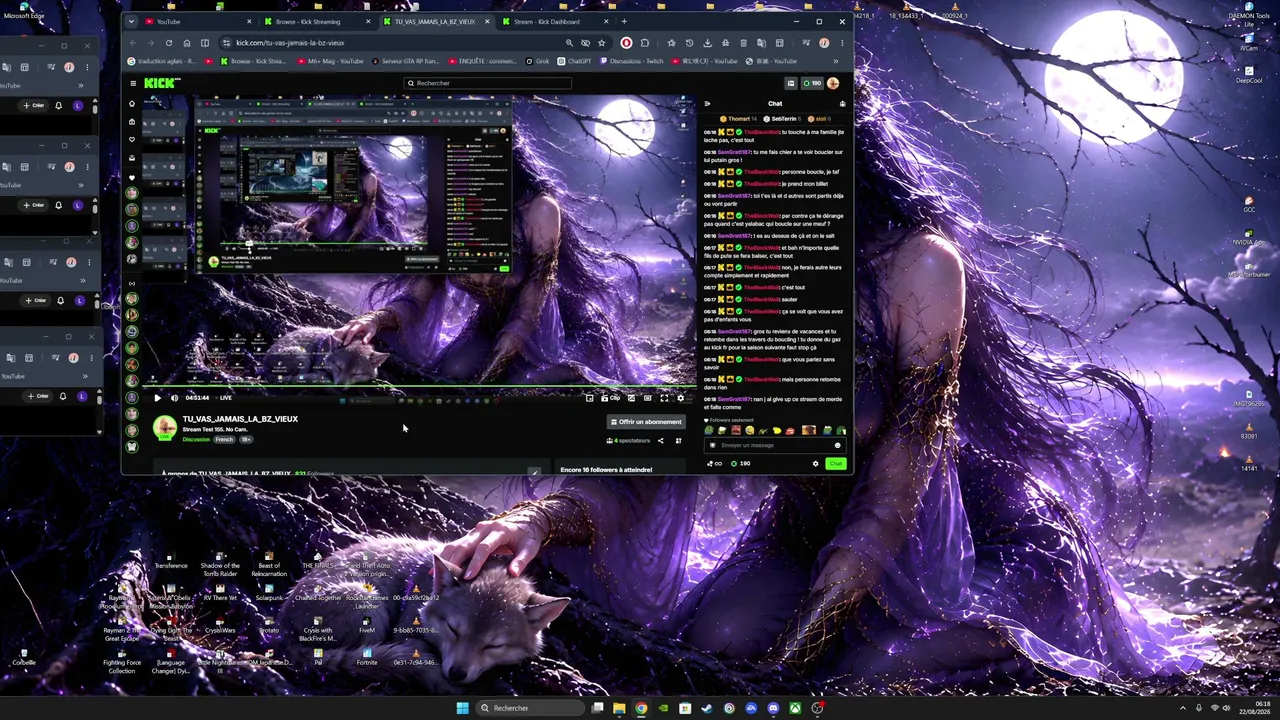This screenshot has width=1280, height=720.
Task: Open a new browser tab
Action: coord(625,21)
